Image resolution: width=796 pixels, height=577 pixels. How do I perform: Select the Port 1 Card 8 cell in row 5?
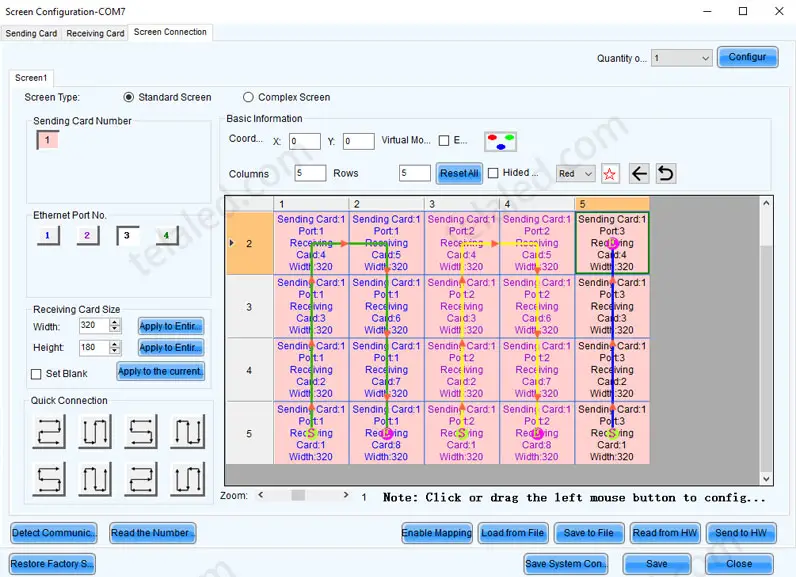pos(386,433)
